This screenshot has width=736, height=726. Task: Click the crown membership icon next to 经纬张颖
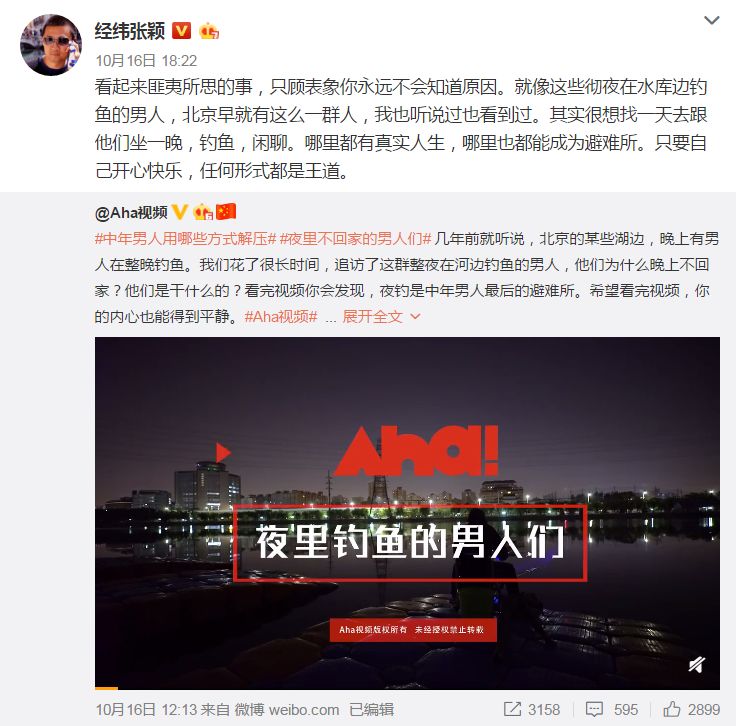209,31
